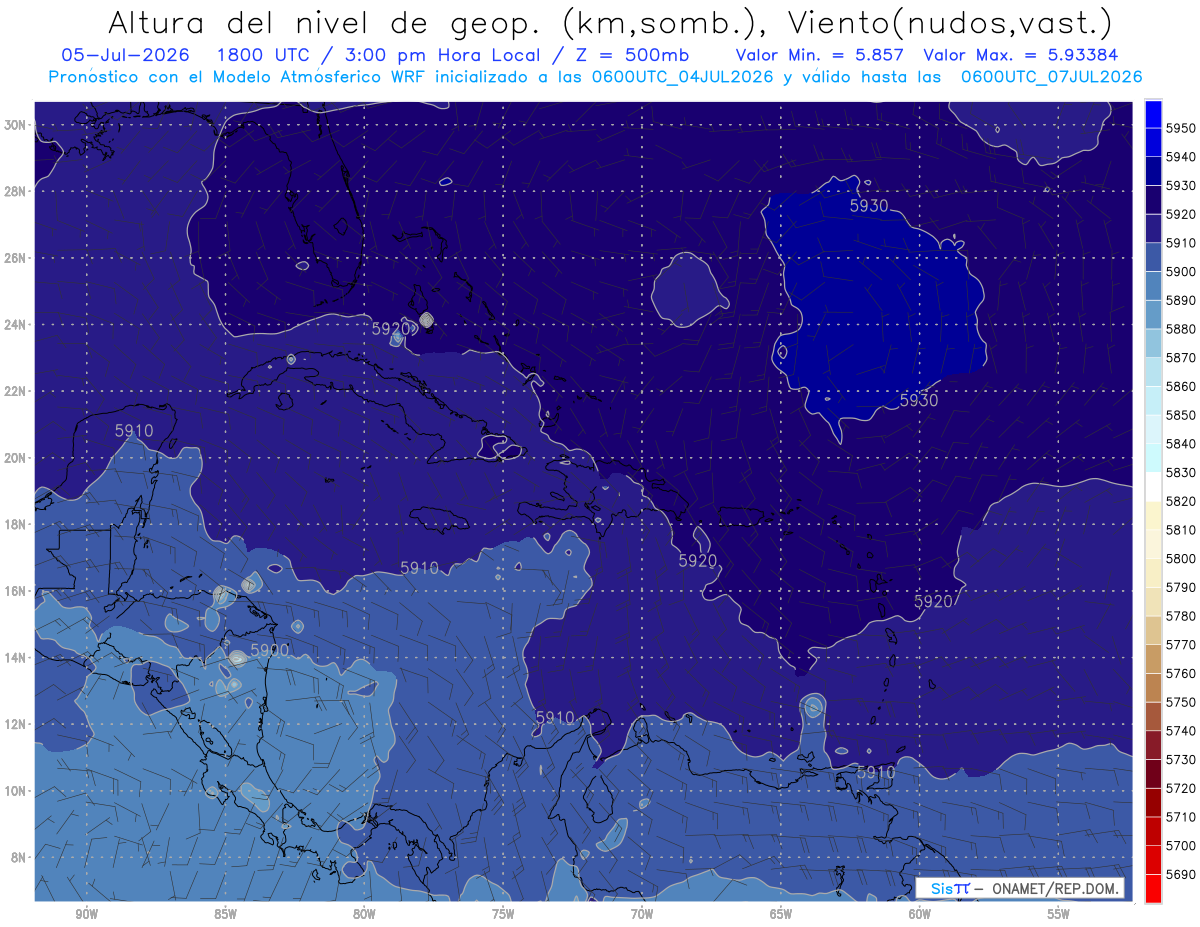Click the white swatch between 5820 and 5830
Viewport: 1200px width, 927px height.
coord(1153,486)
